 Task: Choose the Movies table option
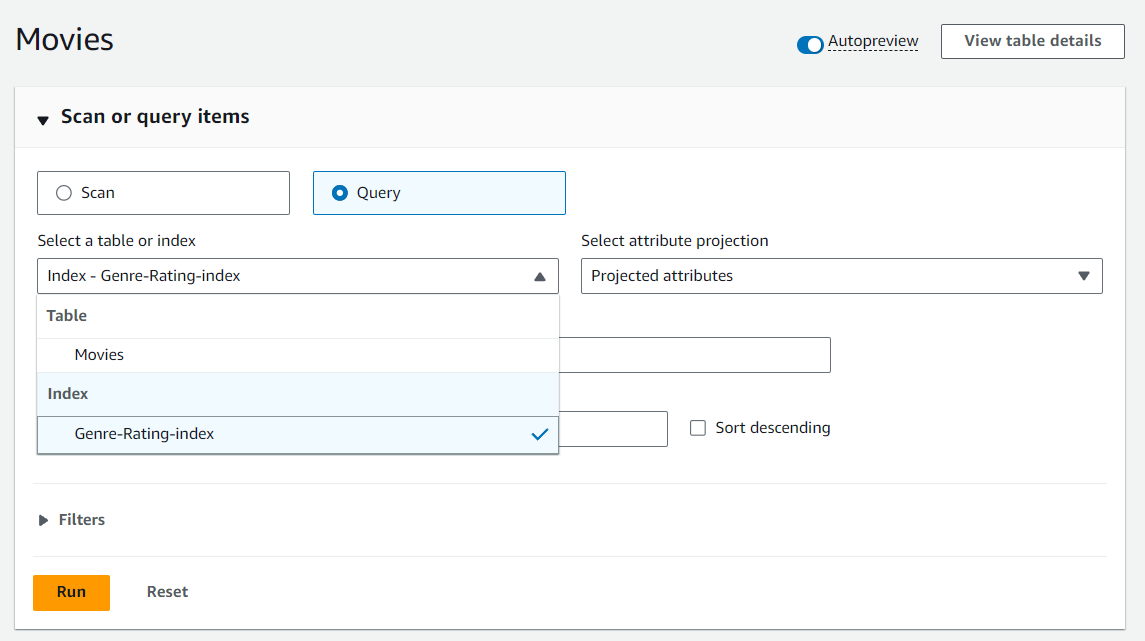[99, 355]
